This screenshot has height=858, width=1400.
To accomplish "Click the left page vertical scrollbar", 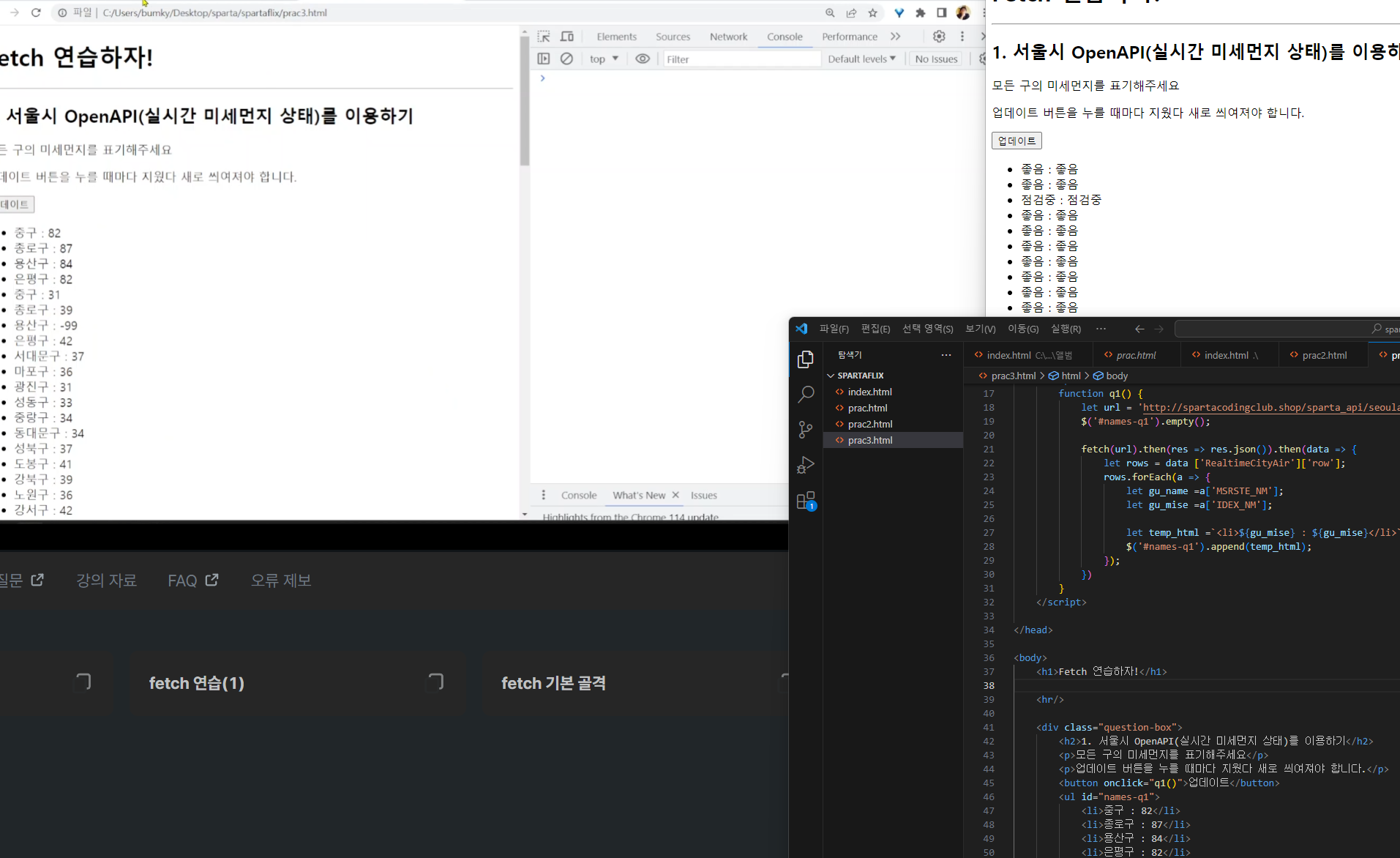I will pyautogui.click(x=524, y=100).
